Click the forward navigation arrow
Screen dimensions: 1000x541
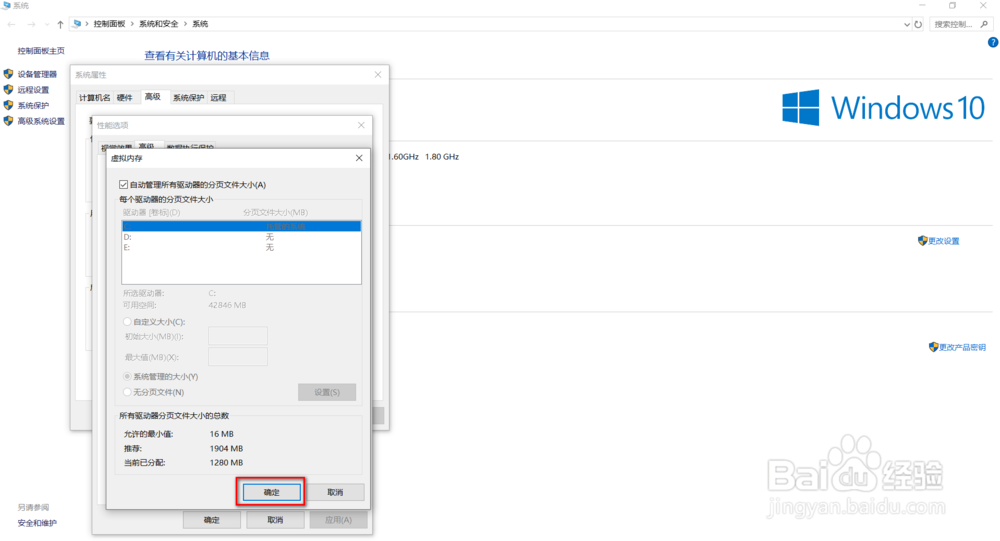click(x=31, y=24)
